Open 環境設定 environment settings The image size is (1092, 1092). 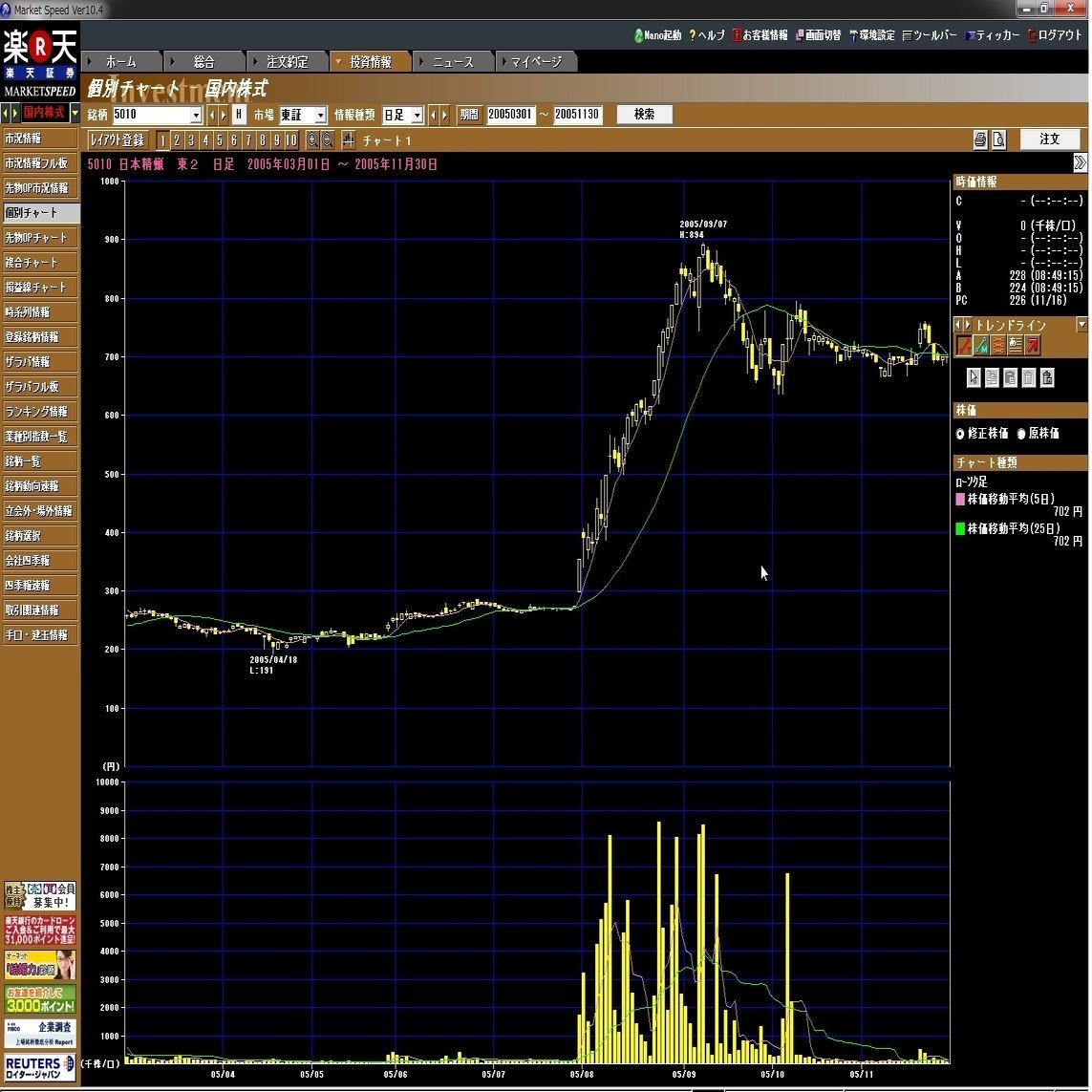click(x=872, y=34)
